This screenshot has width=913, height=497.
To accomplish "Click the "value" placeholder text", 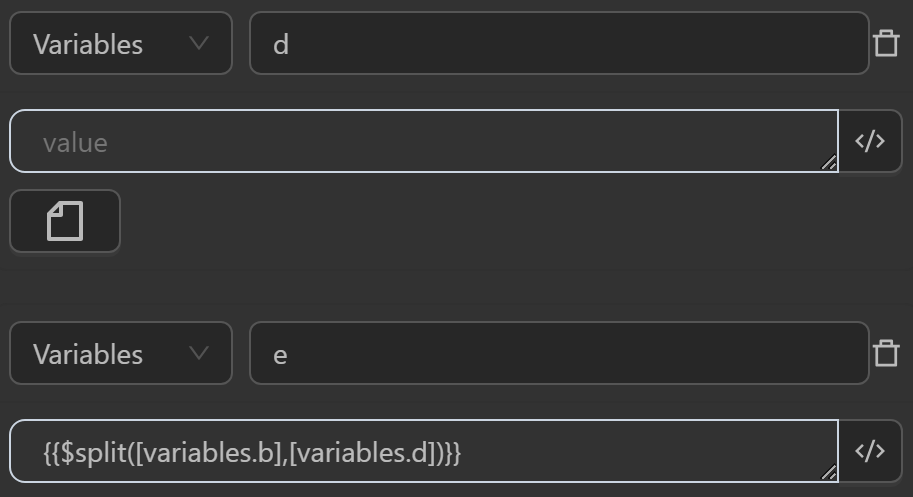I will click(x=75, y=143).
